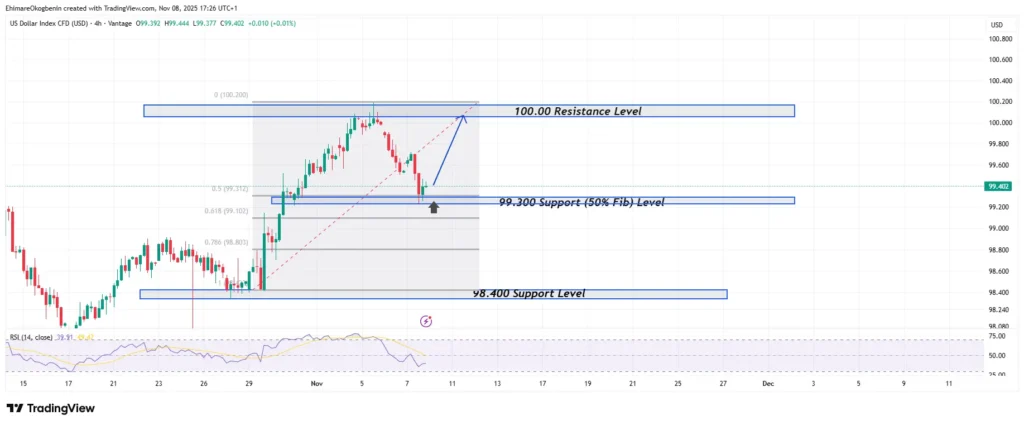Click the 23 date axis label
This screenshot has height=425, width=1024.
click(159, 384)
